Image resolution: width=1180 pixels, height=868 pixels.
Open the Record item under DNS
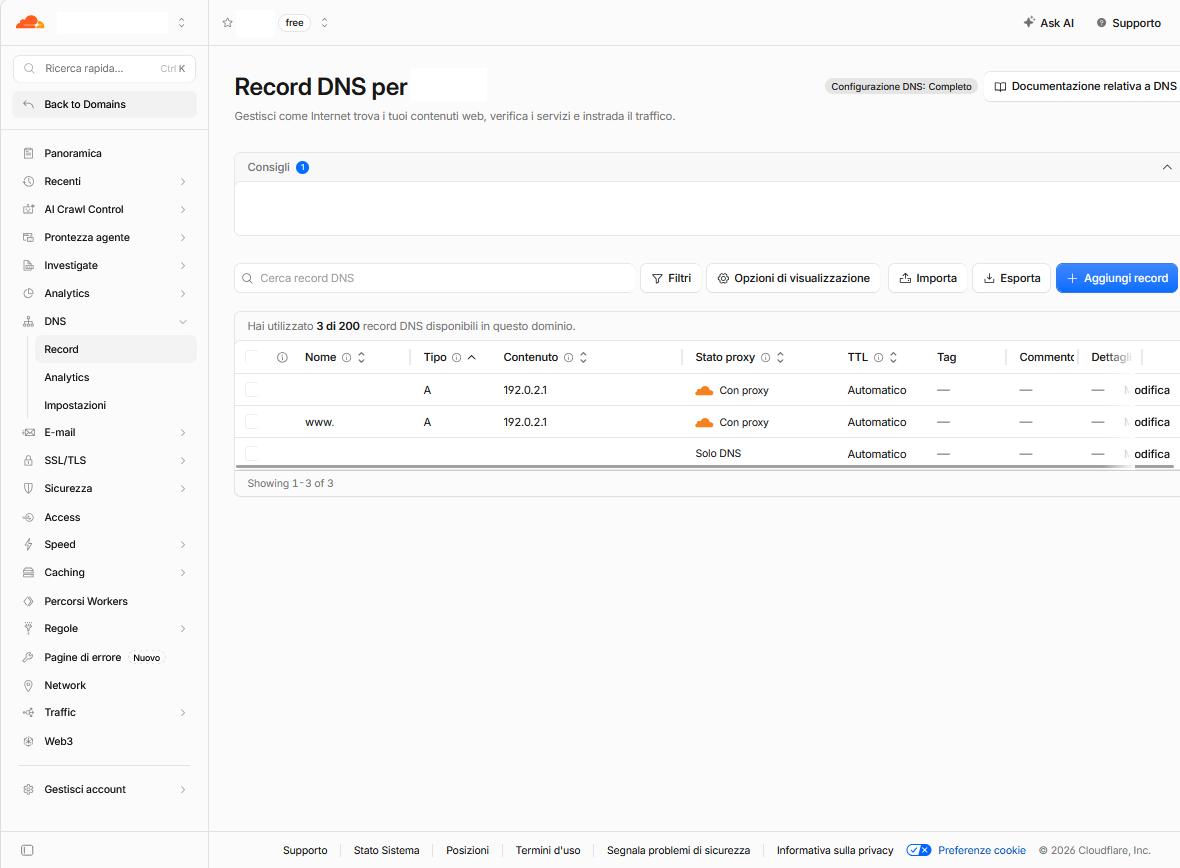click(x=116, y=349)
